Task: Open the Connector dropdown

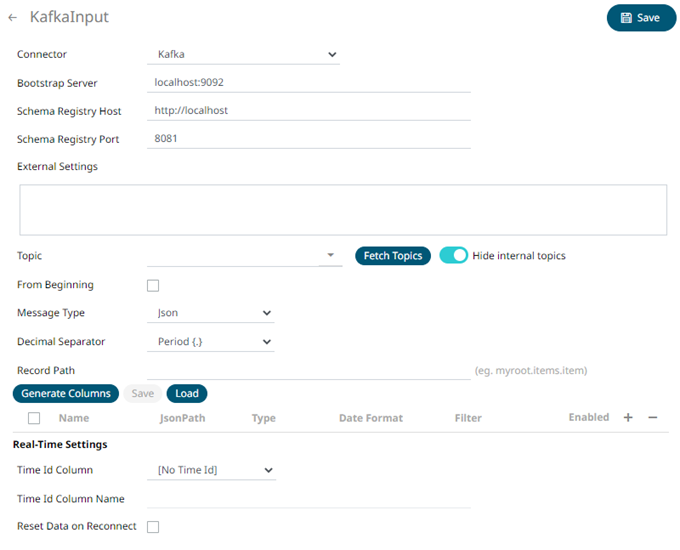Action: point(247,55)
